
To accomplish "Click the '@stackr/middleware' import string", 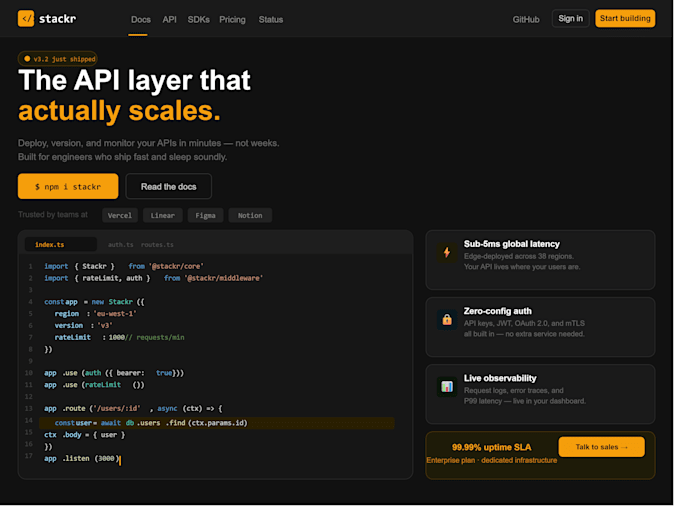I will [223, 278].
